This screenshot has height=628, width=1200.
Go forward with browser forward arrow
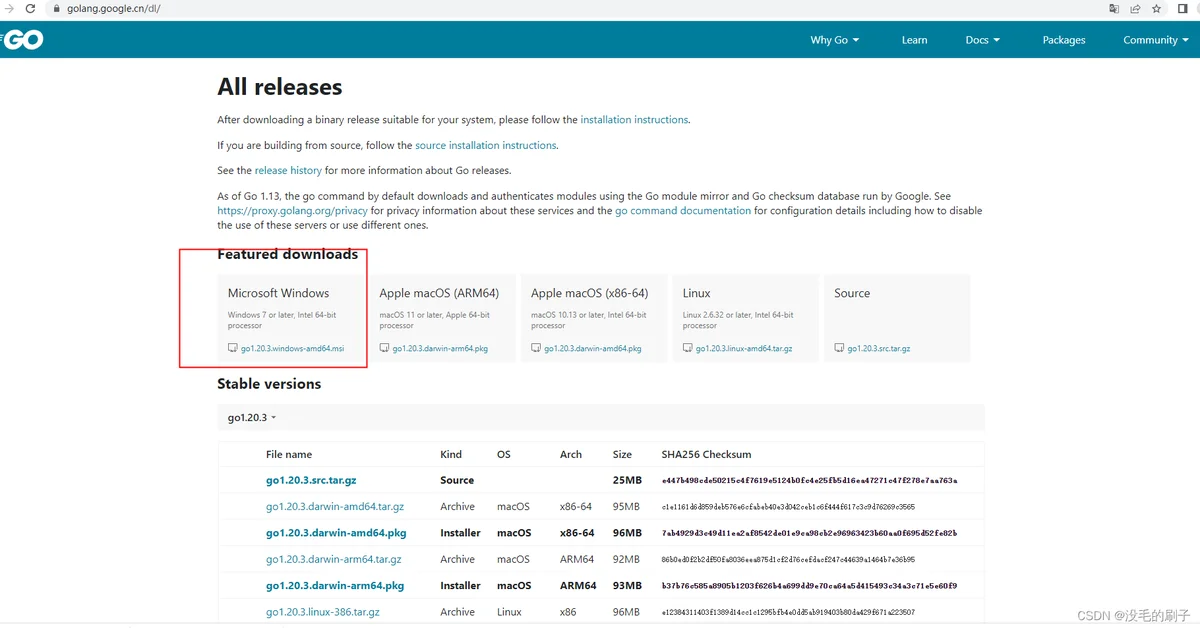click(x=8, y=8)
